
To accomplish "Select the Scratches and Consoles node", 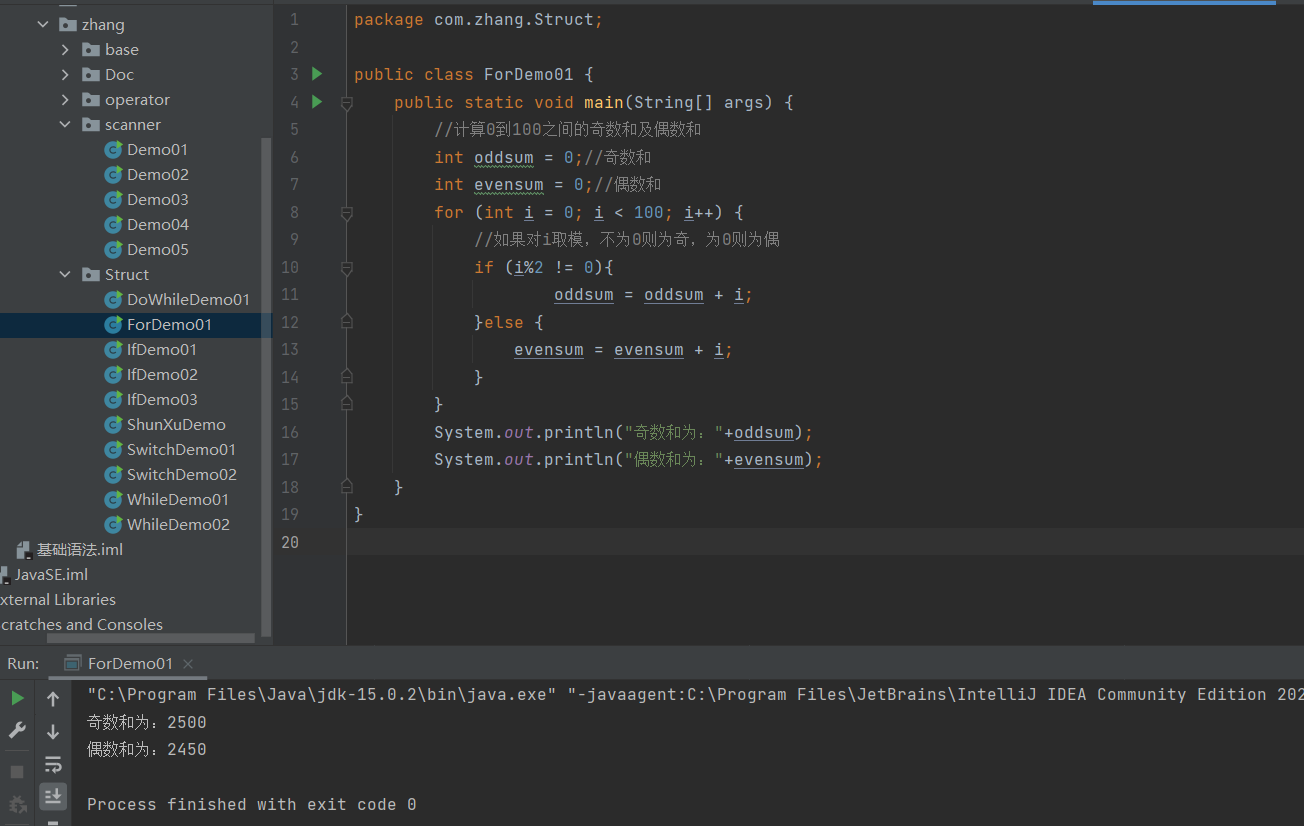I will tap(81, 625).
